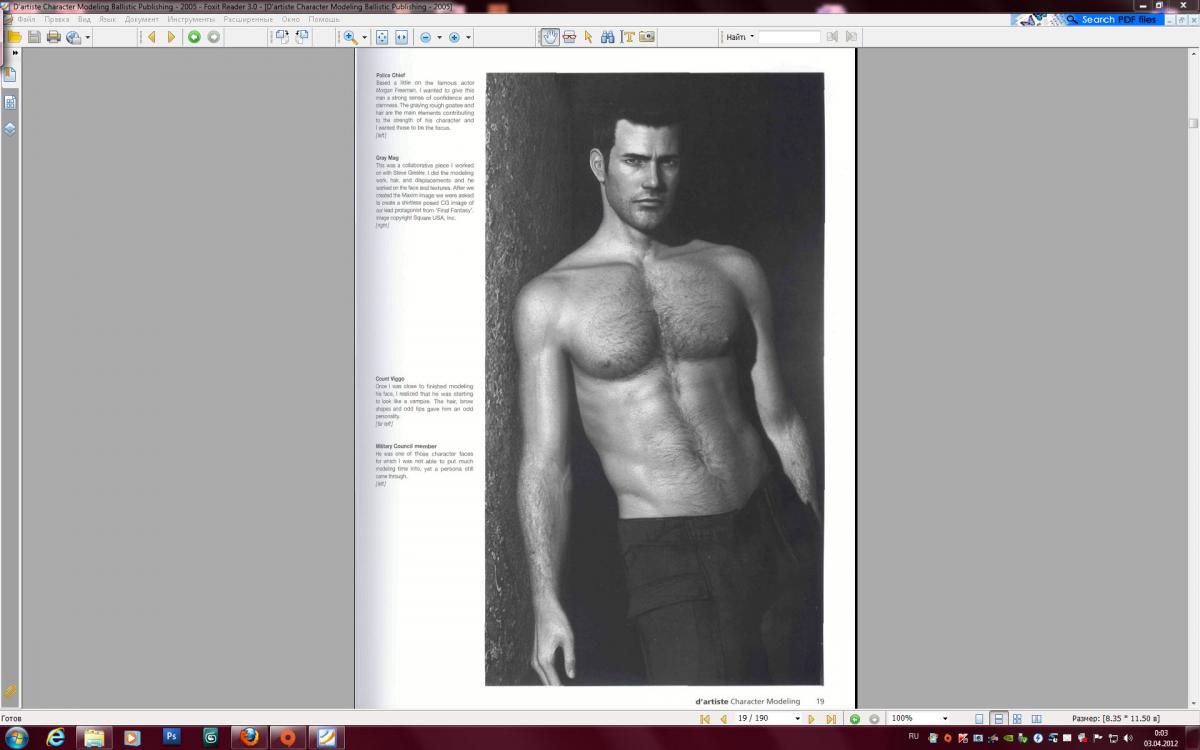Go to previous page in status bar
1200x750 pixels.
point(723,718)
